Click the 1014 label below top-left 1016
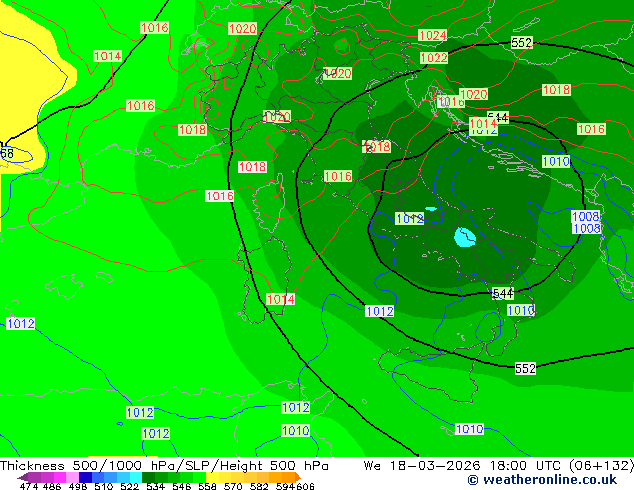 [x=107, y=56]
